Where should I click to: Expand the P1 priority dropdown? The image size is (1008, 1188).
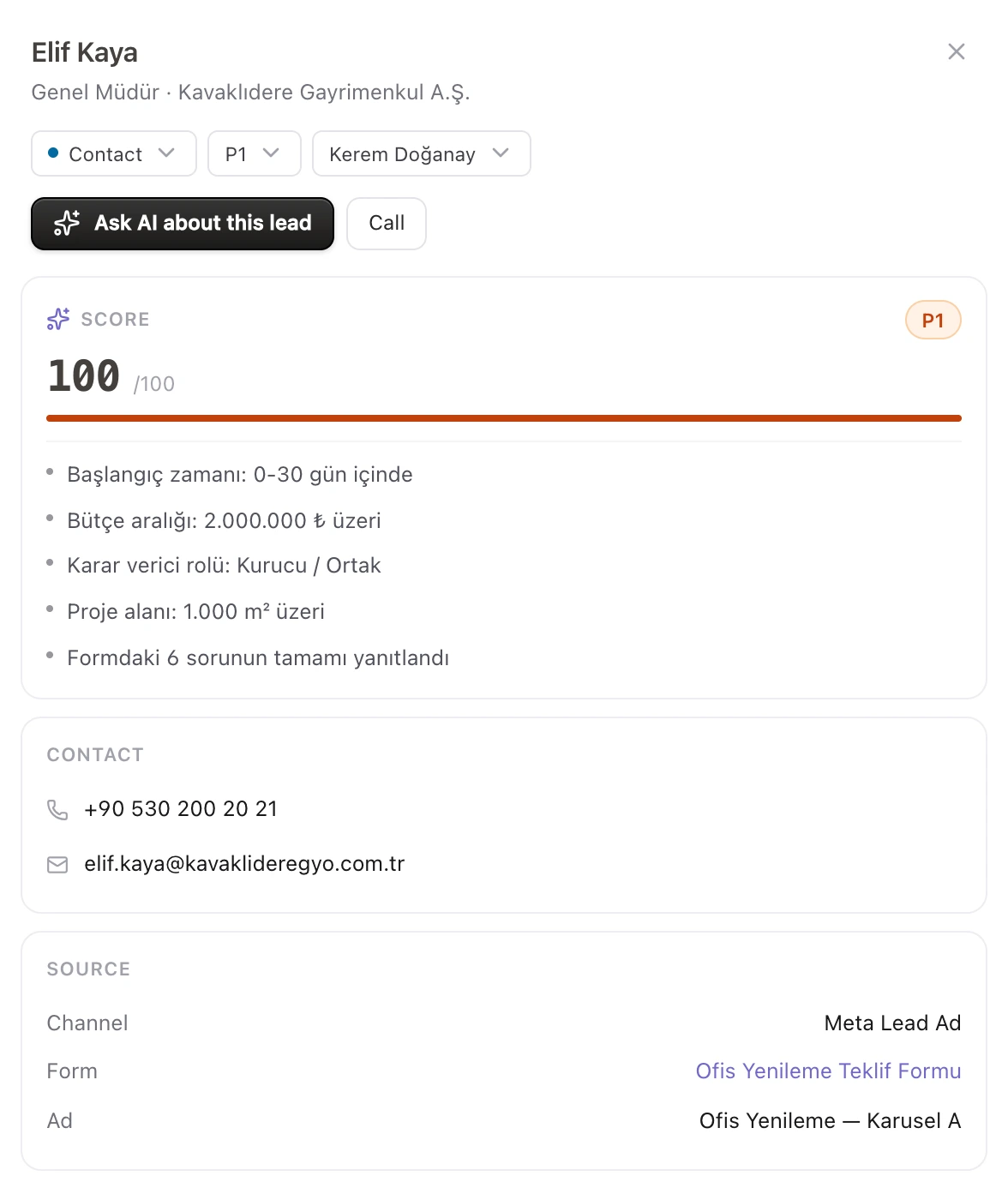(255, 153)
